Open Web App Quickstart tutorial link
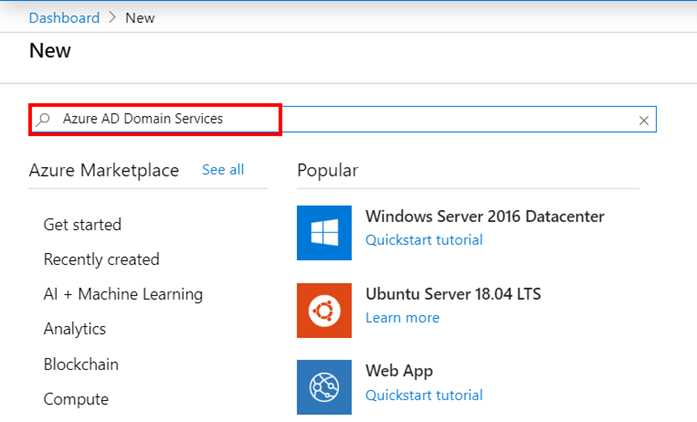This screenshot has height=422, width=697. (424, 395)
